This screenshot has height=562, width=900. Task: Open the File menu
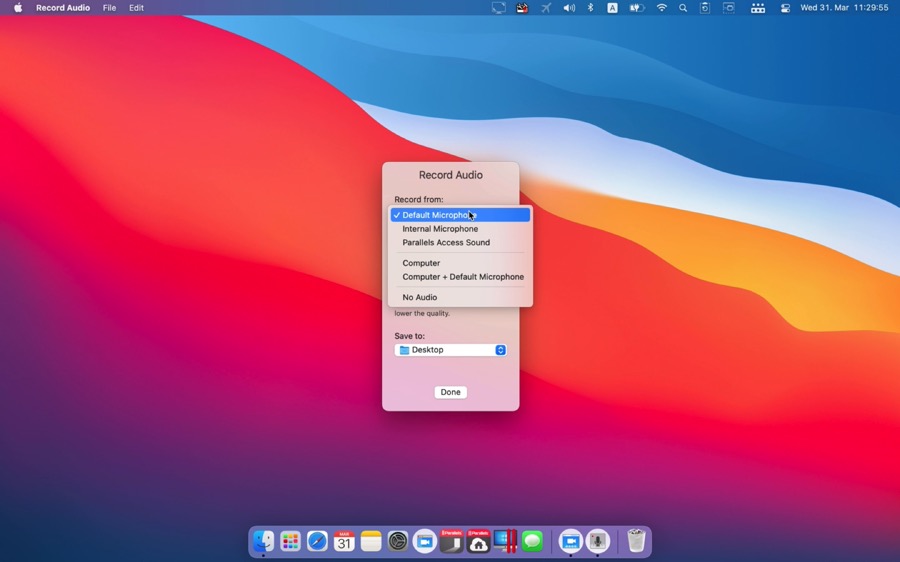tap(109, 8)
